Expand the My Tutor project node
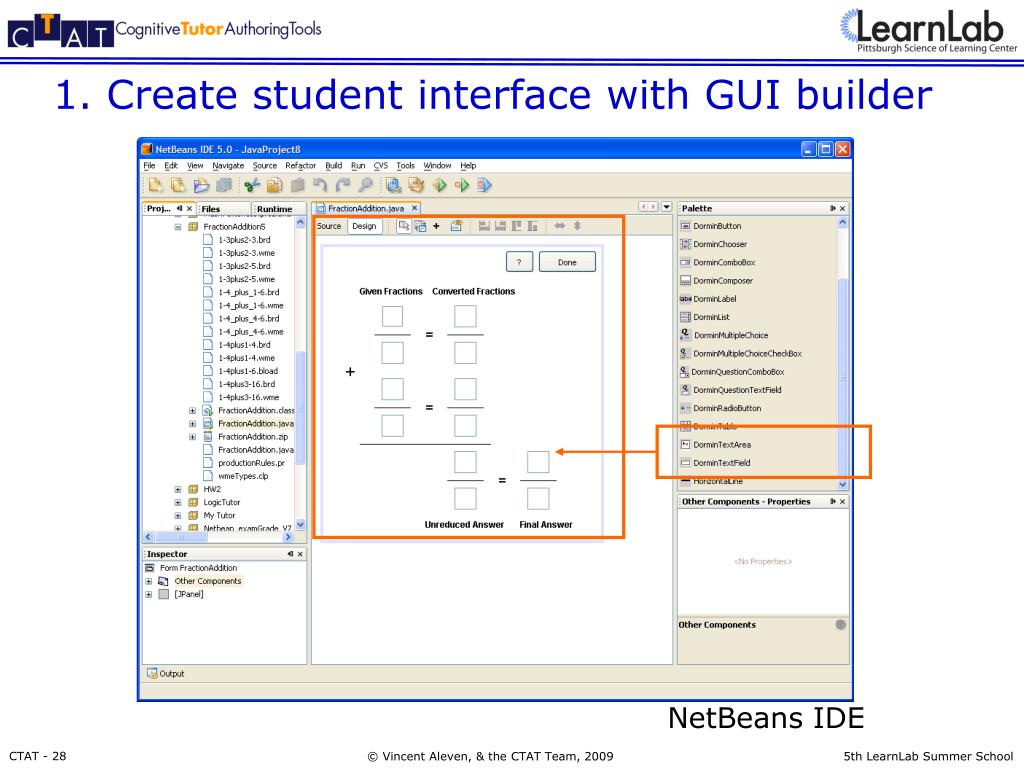The width and height of the screenshot is (1024, 768). [178, 515]
